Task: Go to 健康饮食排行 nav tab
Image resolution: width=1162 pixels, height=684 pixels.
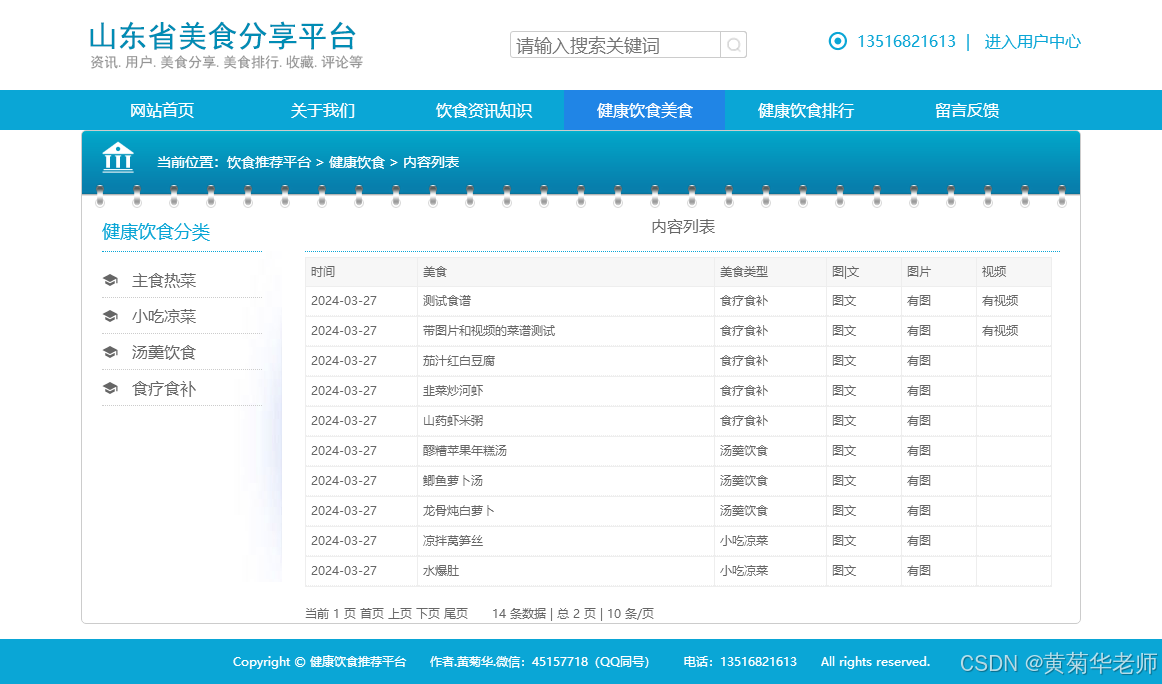Action: click(805, 110)
